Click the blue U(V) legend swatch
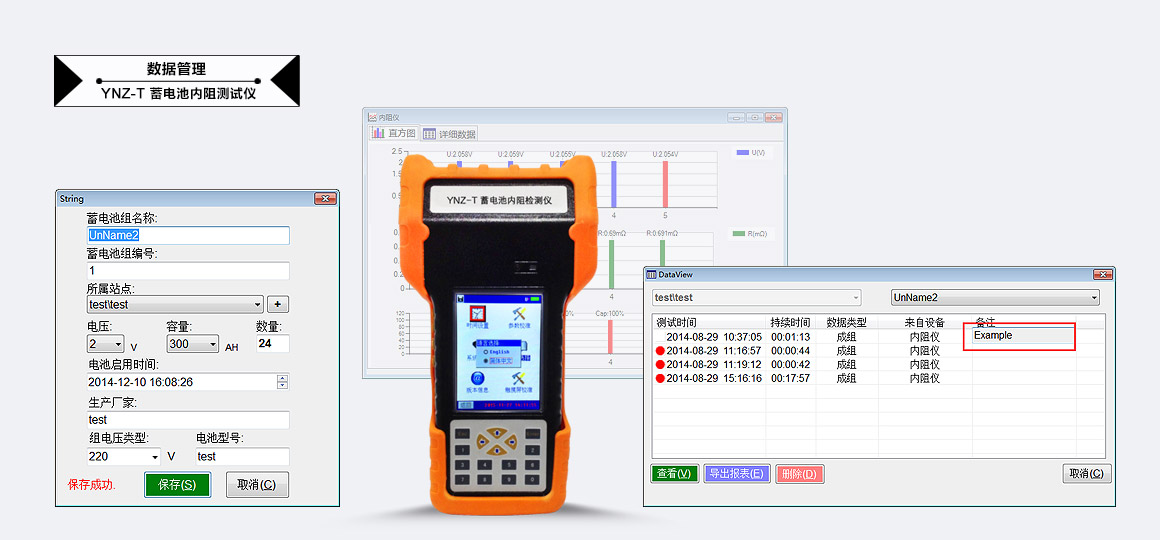1160x540 pixels. click(741, 152)
